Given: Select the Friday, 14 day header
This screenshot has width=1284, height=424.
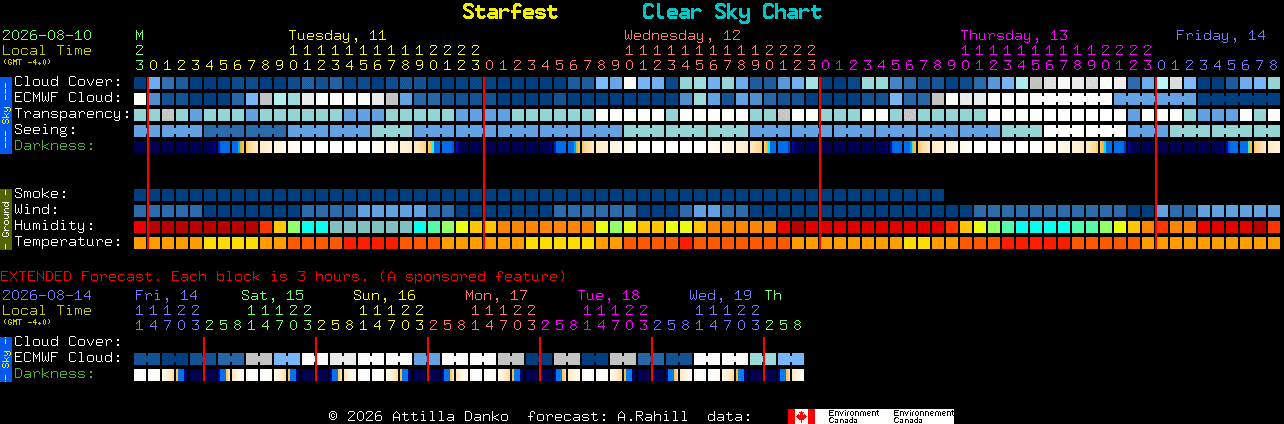Looking at the screenshot, I should click(1221, 35).
